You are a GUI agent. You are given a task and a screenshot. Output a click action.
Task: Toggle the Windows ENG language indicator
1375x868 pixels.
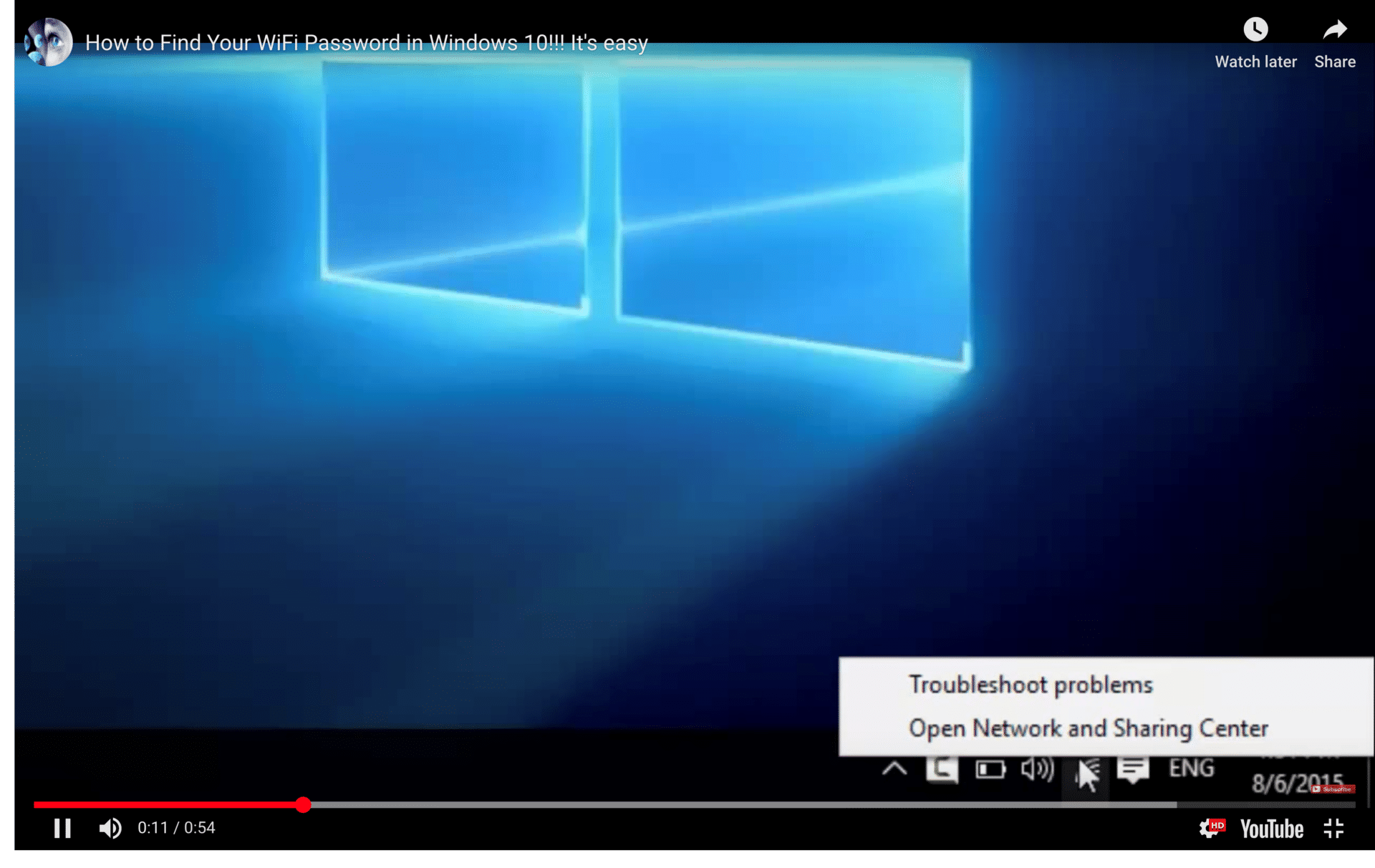[1190, 768]
